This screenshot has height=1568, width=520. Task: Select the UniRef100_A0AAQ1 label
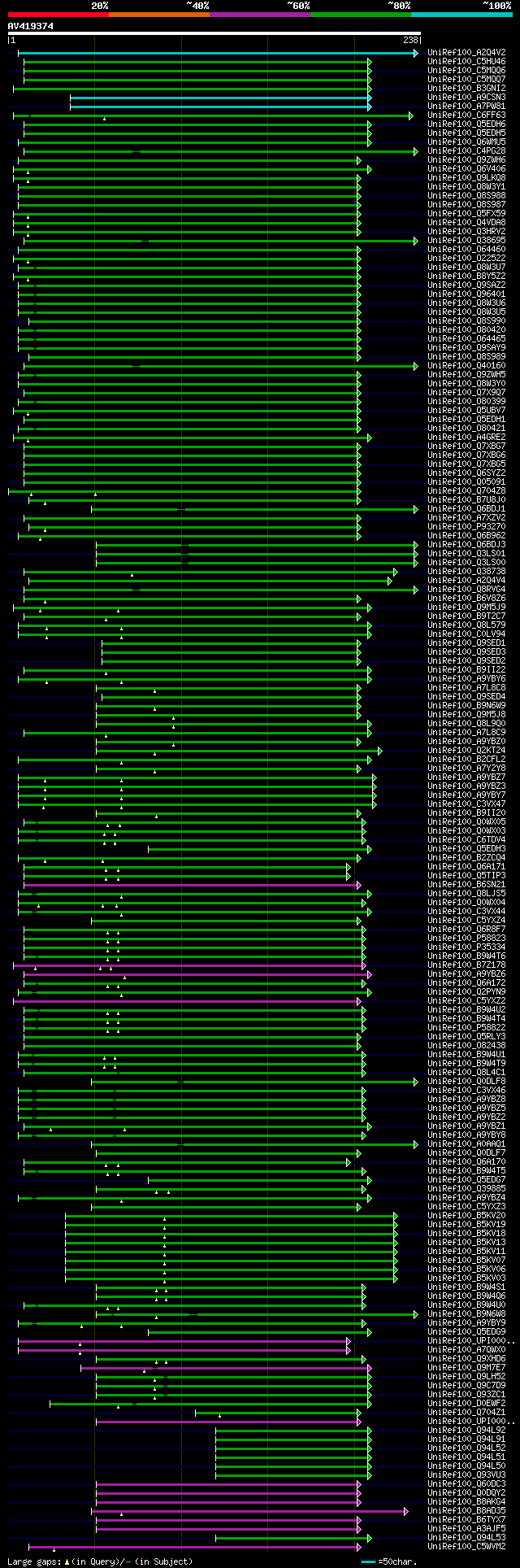tap(466, 1144)
